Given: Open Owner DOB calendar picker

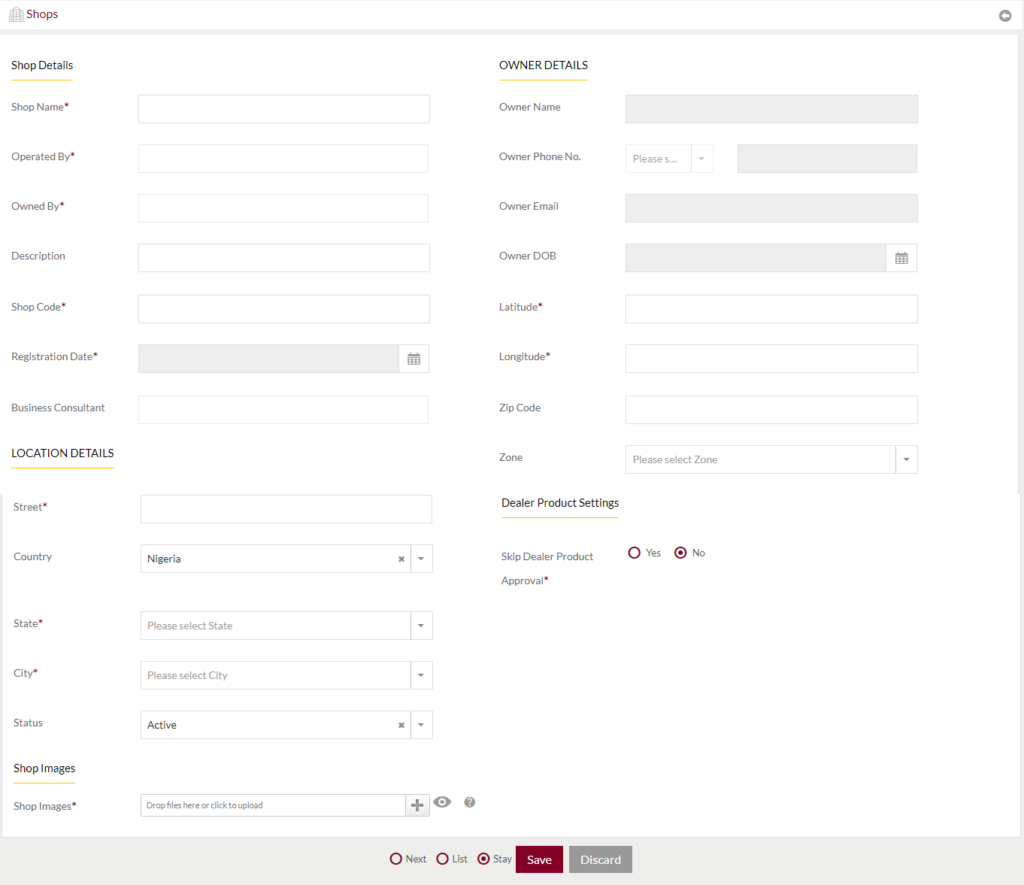Looking at the screenshot, I should (x=901, y=258).
